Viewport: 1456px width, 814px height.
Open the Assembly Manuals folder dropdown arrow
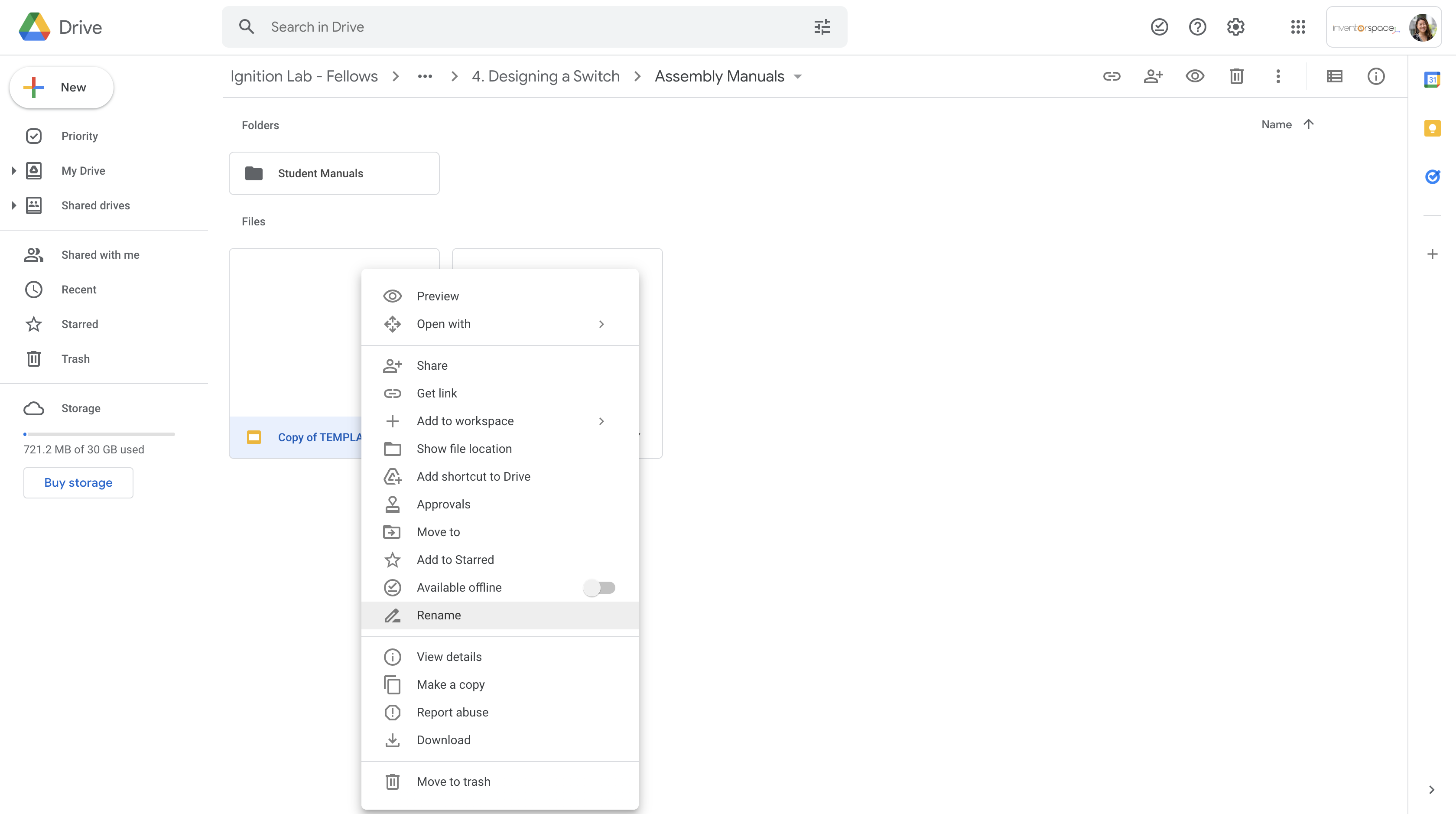point(797,77)
